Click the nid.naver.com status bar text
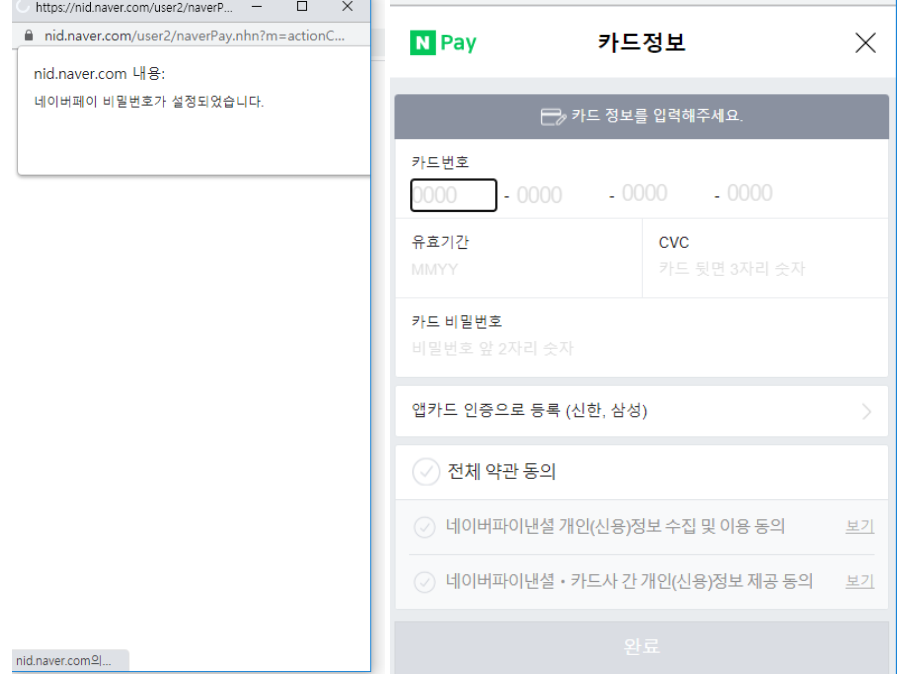 point(63,661)
